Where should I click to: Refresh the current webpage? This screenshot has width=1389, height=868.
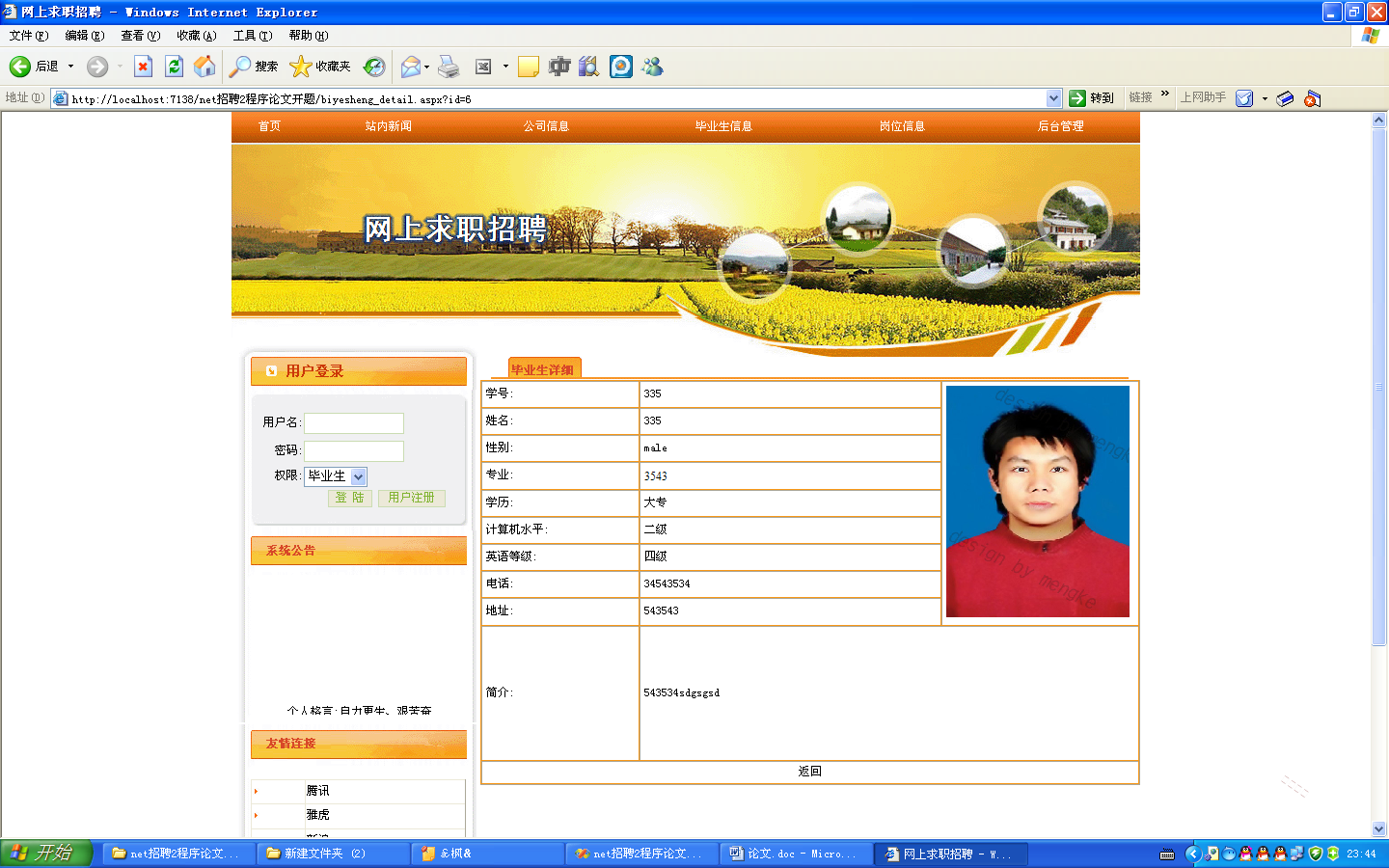[174, 66]
